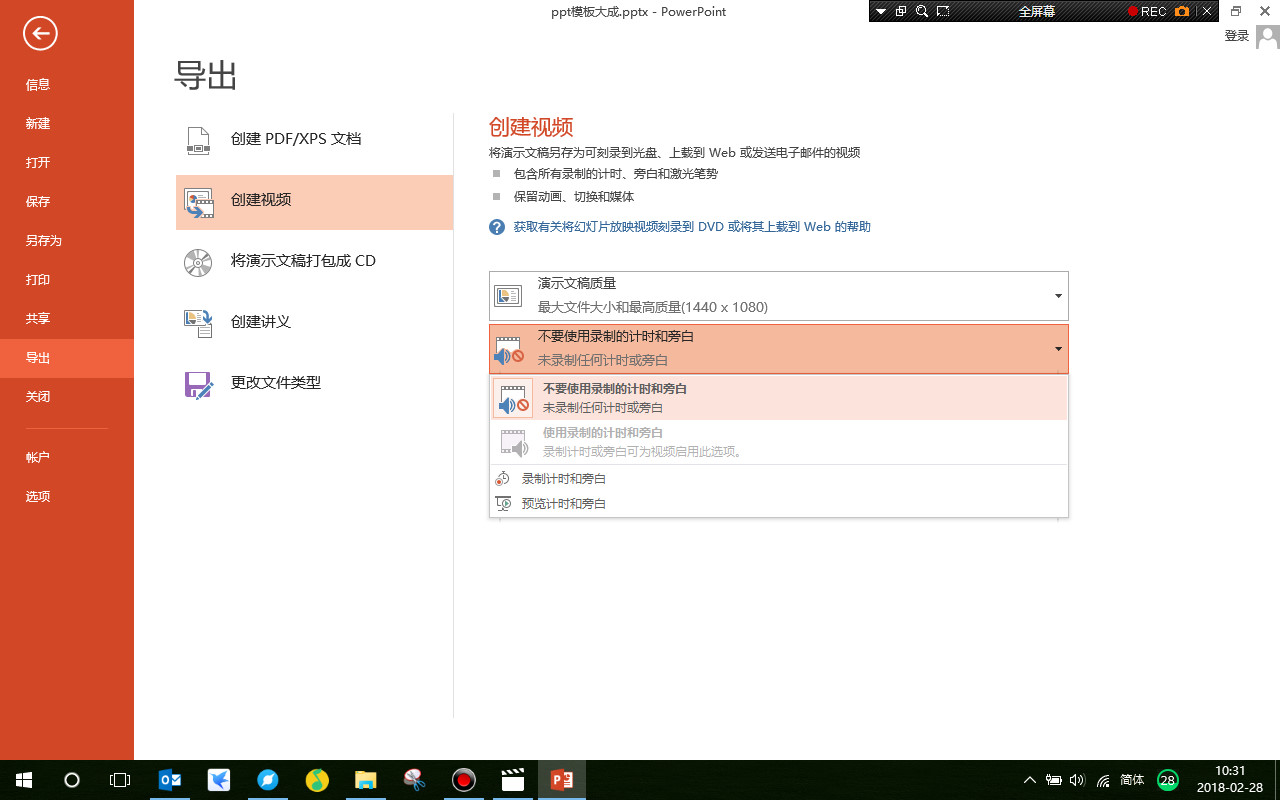Click the 创建讲义 handouts icon
Image resolution: width=1280 pixels, height=800 pixels.
198,322
